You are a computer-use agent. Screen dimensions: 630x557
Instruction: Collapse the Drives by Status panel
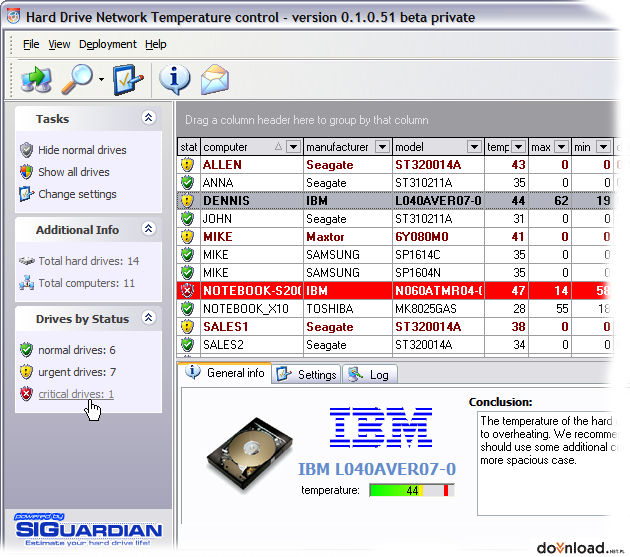(149, 317)
